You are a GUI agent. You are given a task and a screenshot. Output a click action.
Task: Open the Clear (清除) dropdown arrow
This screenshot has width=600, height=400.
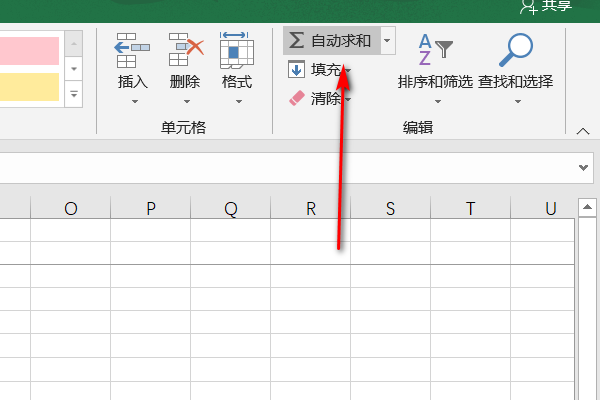(348, 100)
